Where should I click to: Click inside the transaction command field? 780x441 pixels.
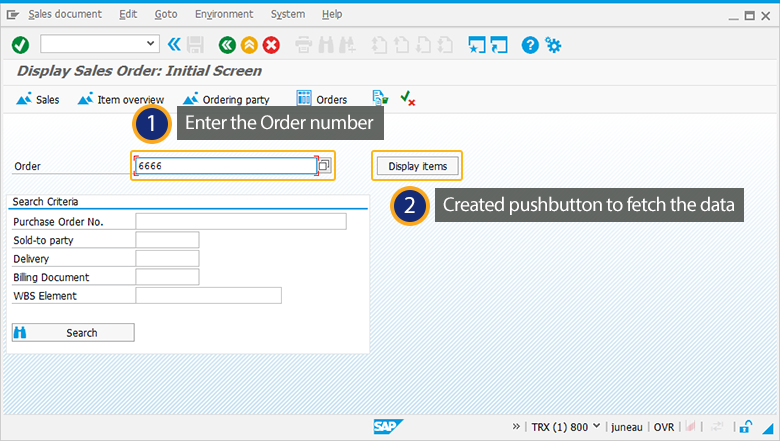[x=93, y=44]
